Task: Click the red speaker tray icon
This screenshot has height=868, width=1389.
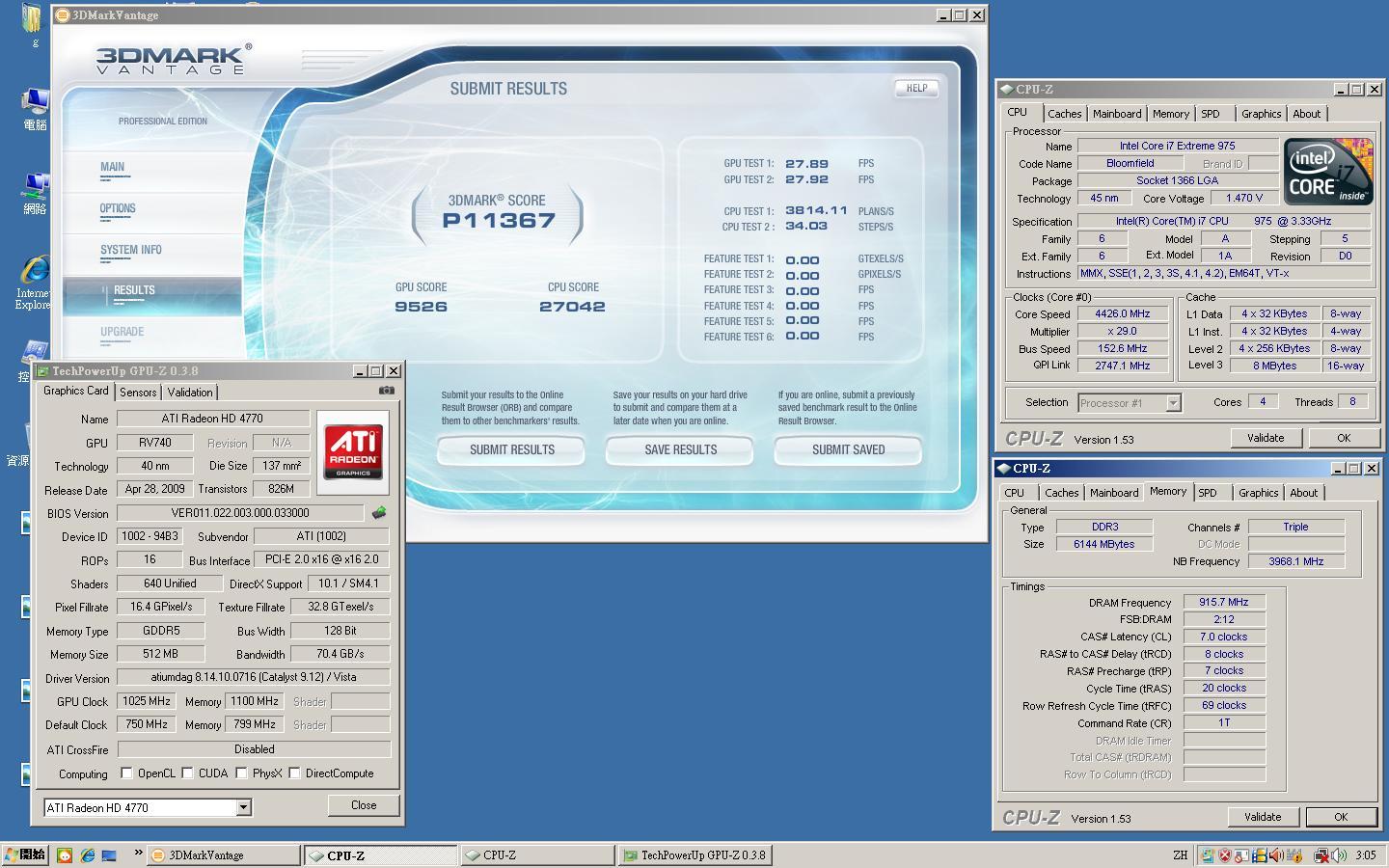Action: [x=1276, y=855]
